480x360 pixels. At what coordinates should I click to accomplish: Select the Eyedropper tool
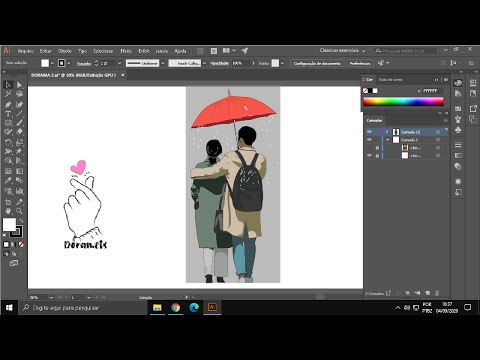(x=8, y=181)
